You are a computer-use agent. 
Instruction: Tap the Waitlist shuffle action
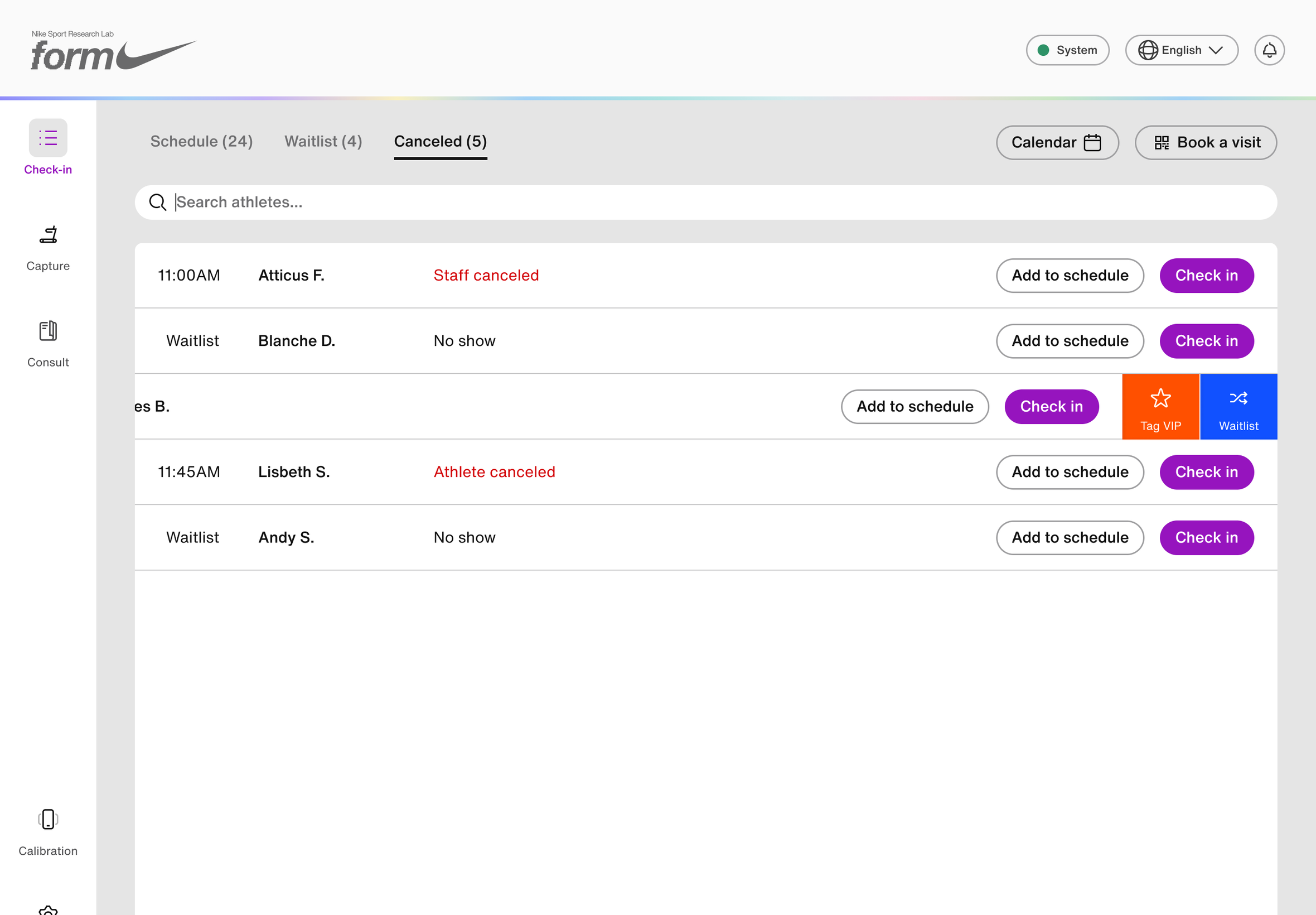[1238, 407]
